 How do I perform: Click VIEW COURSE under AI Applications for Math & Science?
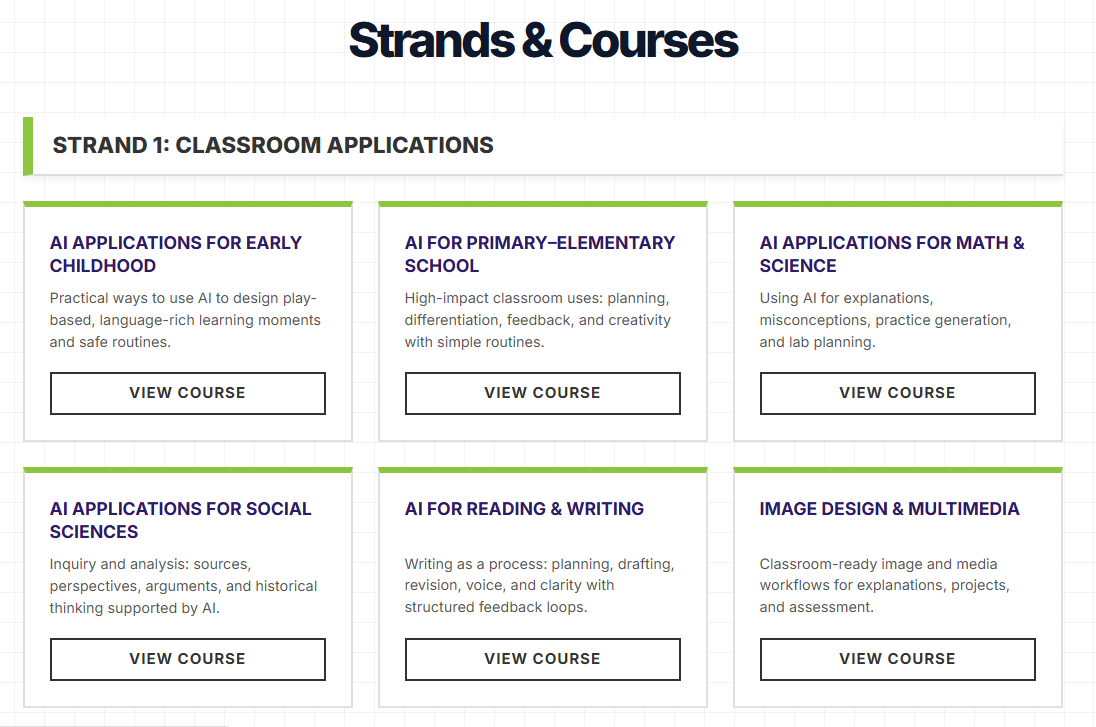coord(897,393)
